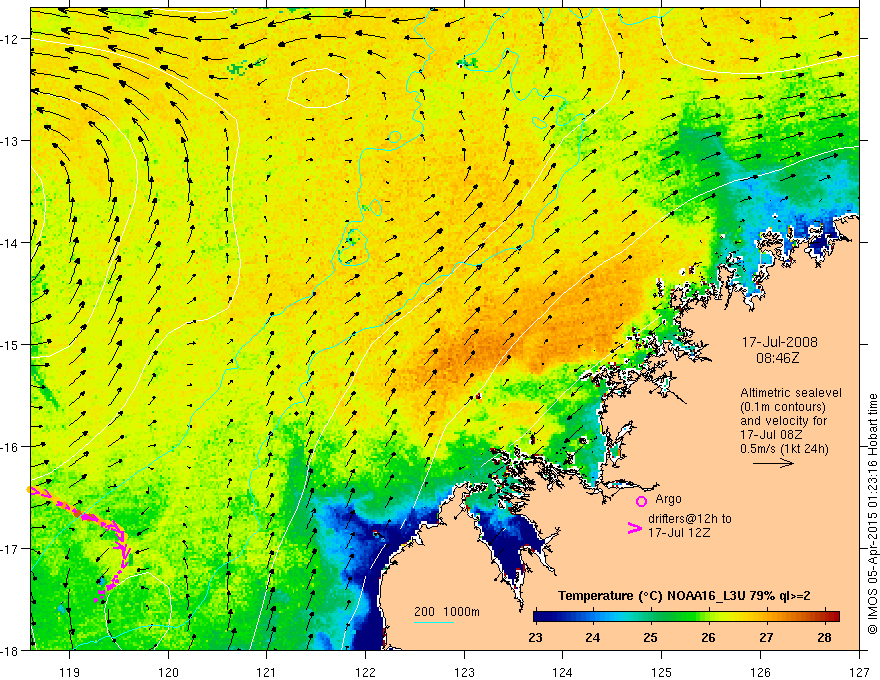Click the time text 08:46Z

tap(777, 357)
